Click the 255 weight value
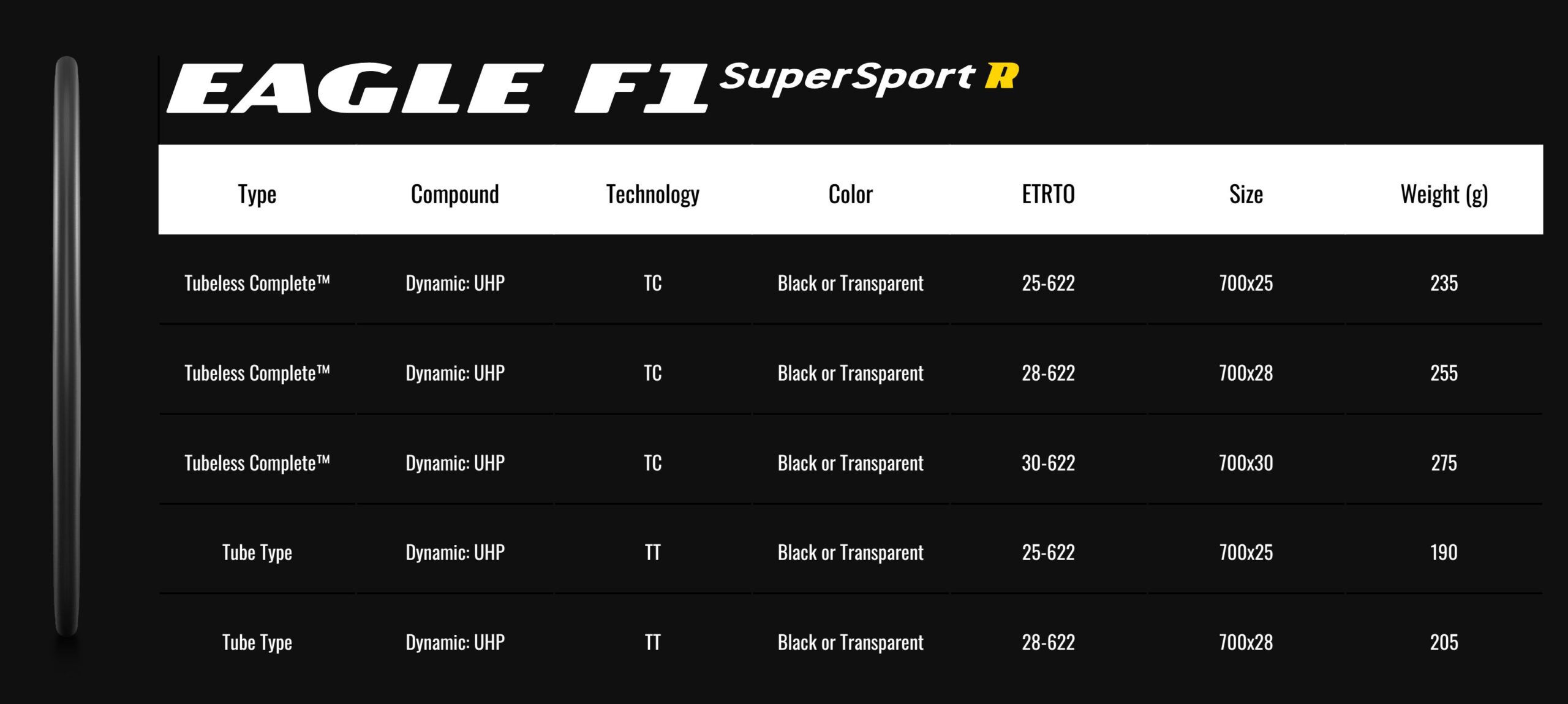 [1444, 373]
